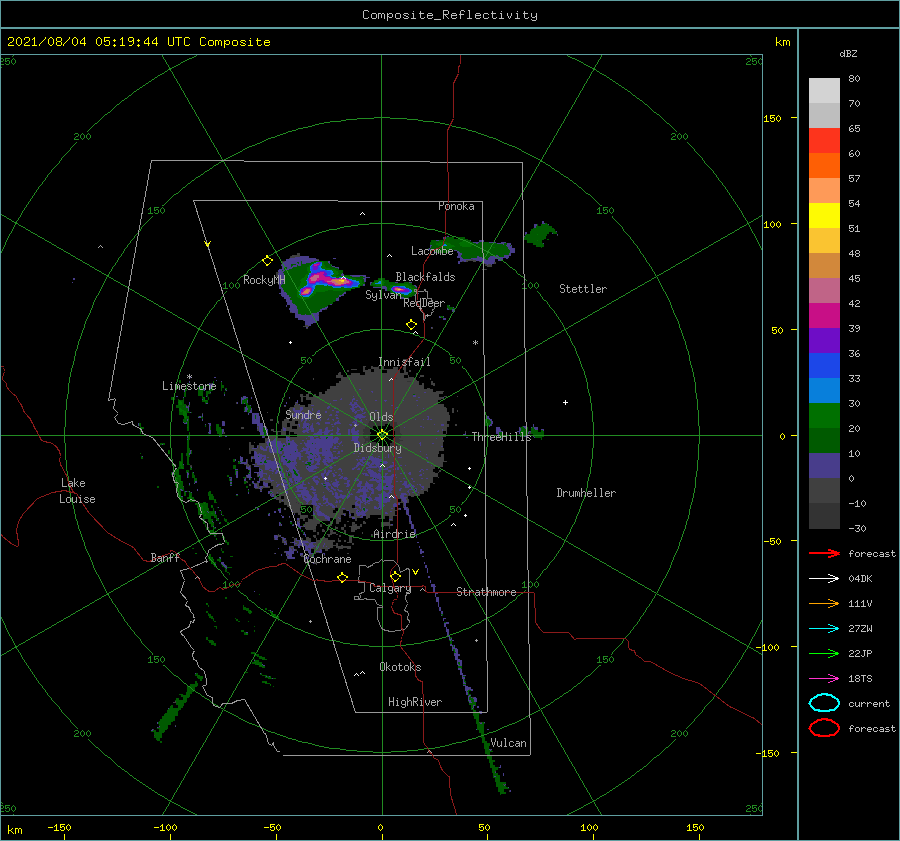Click the Strathmore label

pyautogui.click(x=486, y=592)
